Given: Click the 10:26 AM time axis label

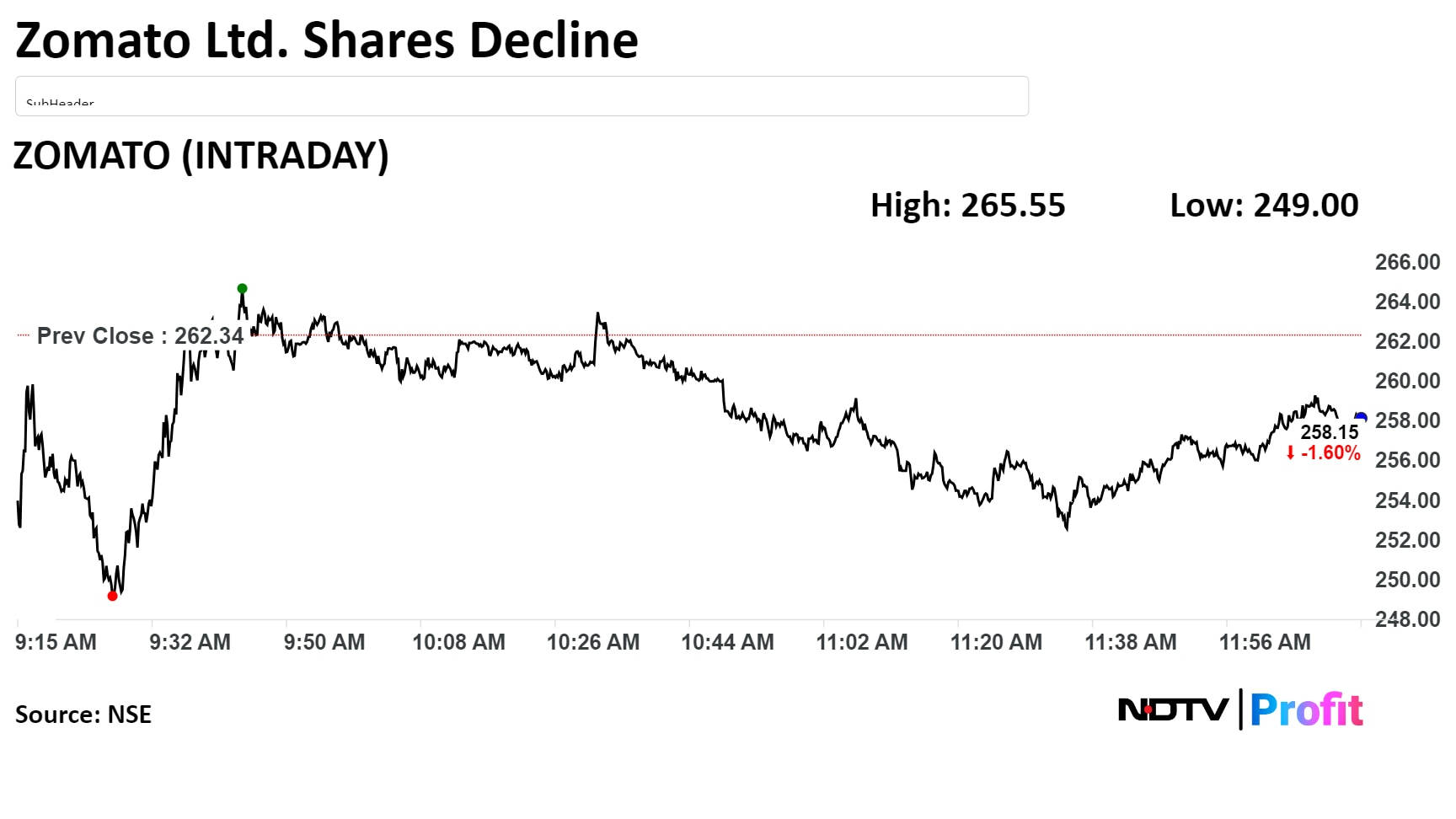Looking at the screenshot, I should 593,642.
